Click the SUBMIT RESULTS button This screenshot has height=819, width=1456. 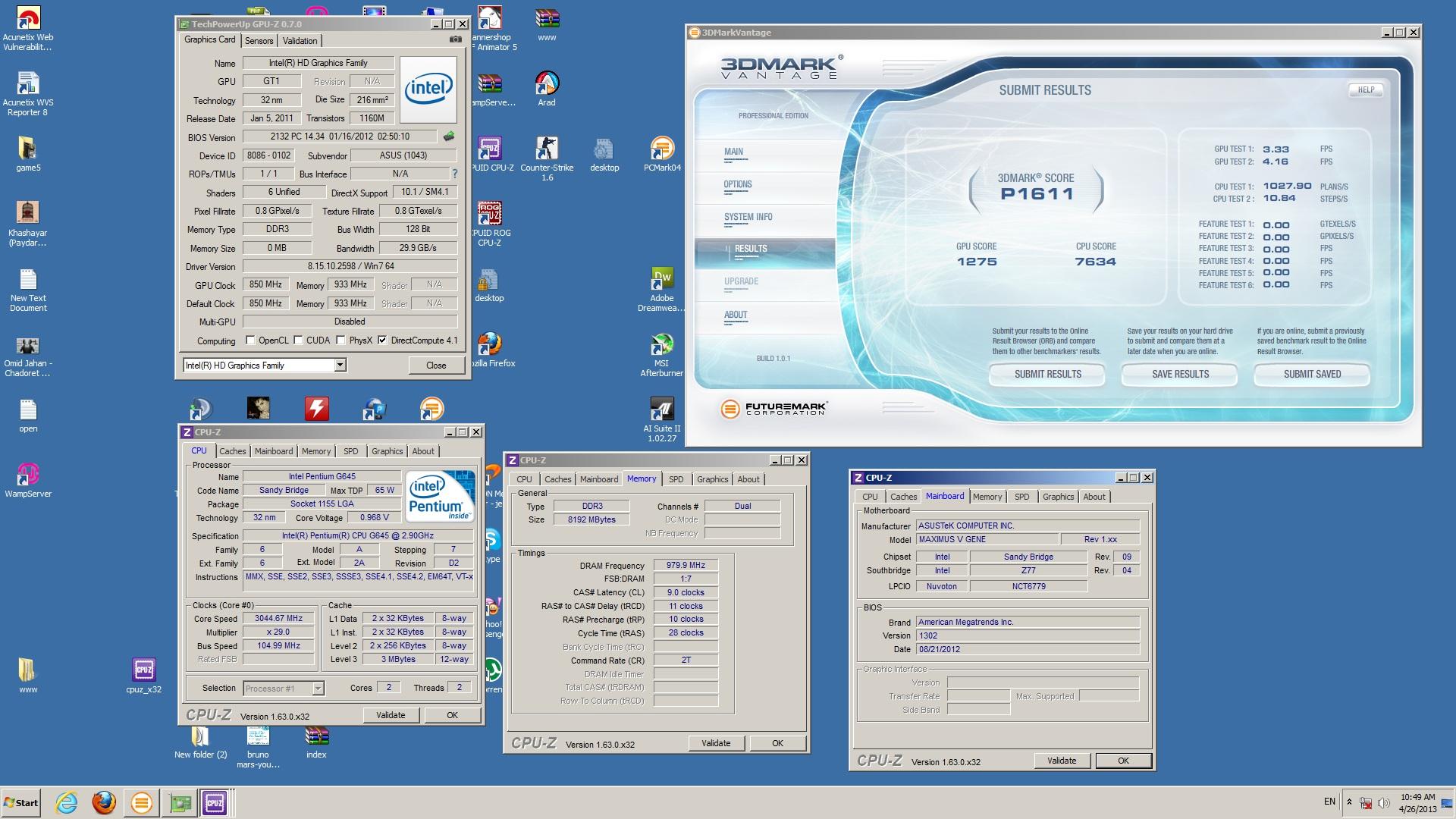click(1047, 375)
